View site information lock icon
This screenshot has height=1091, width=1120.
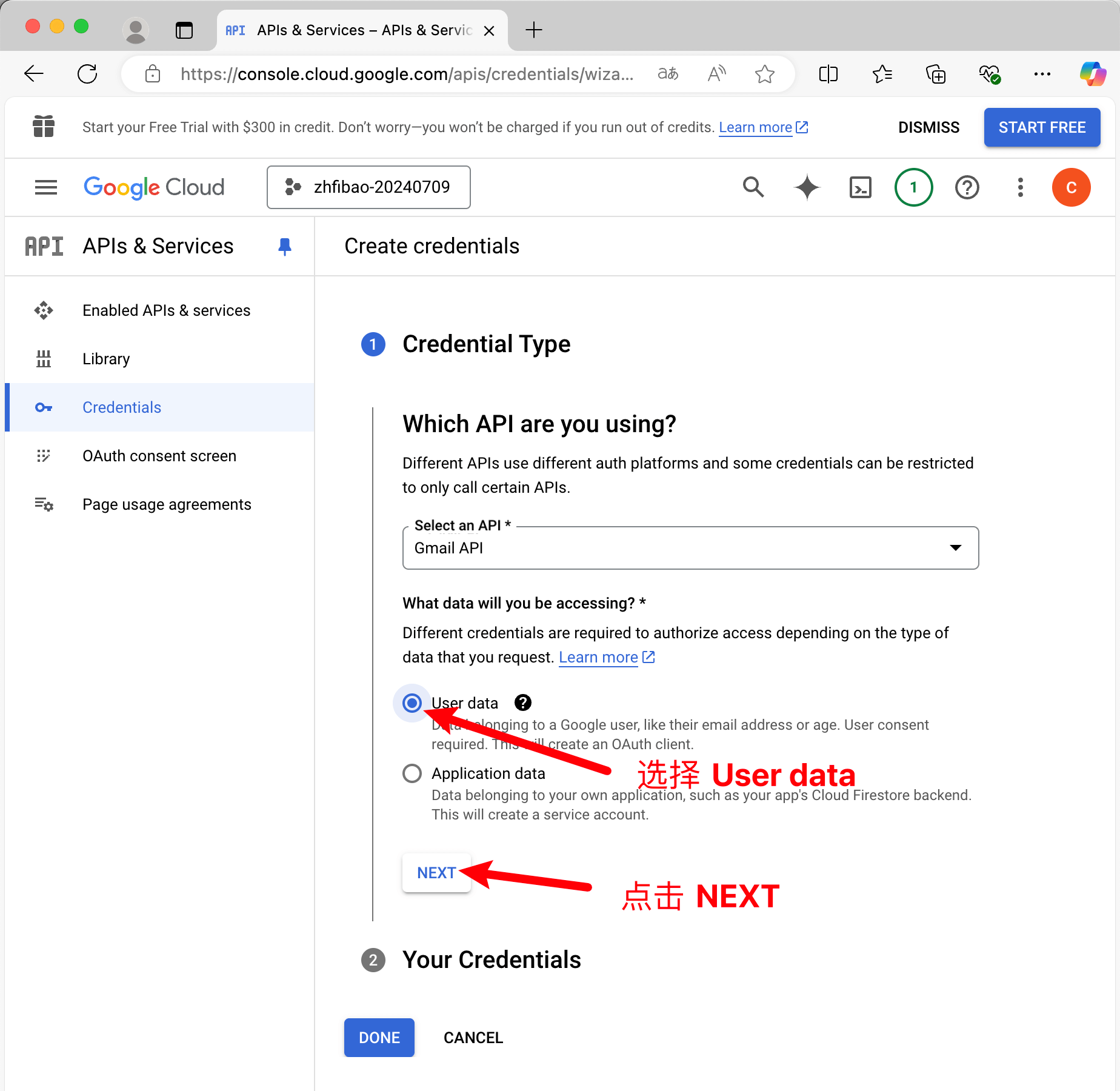point(153,74)
